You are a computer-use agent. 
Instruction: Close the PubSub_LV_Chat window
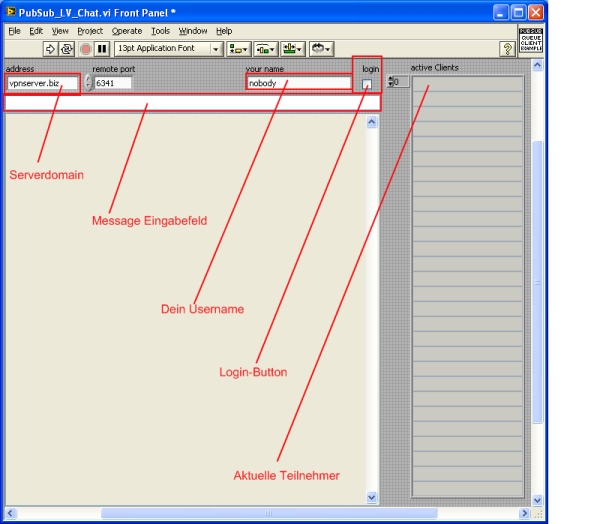[x=536, y=12]
